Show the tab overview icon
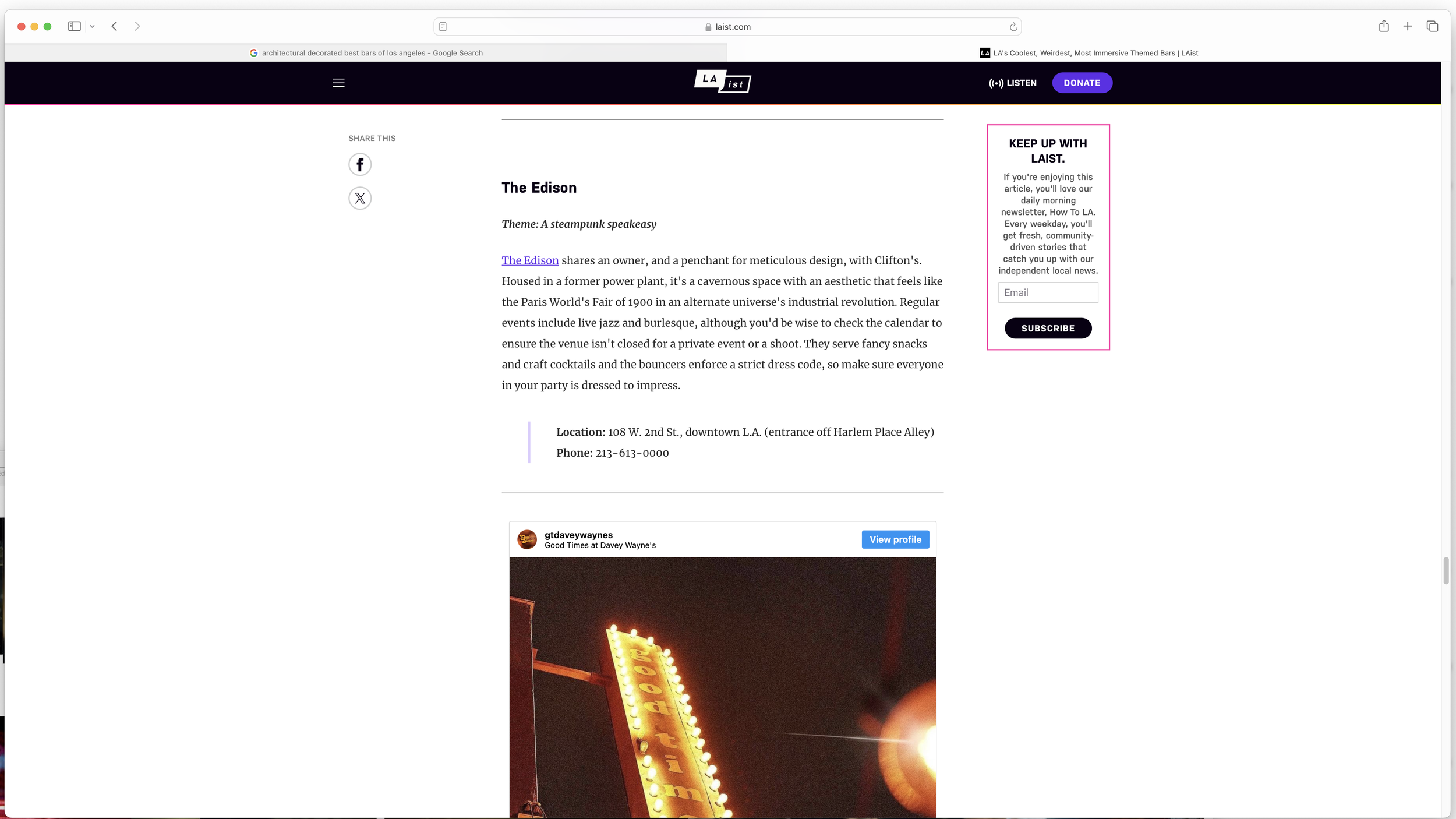 tap(1432, 26)
